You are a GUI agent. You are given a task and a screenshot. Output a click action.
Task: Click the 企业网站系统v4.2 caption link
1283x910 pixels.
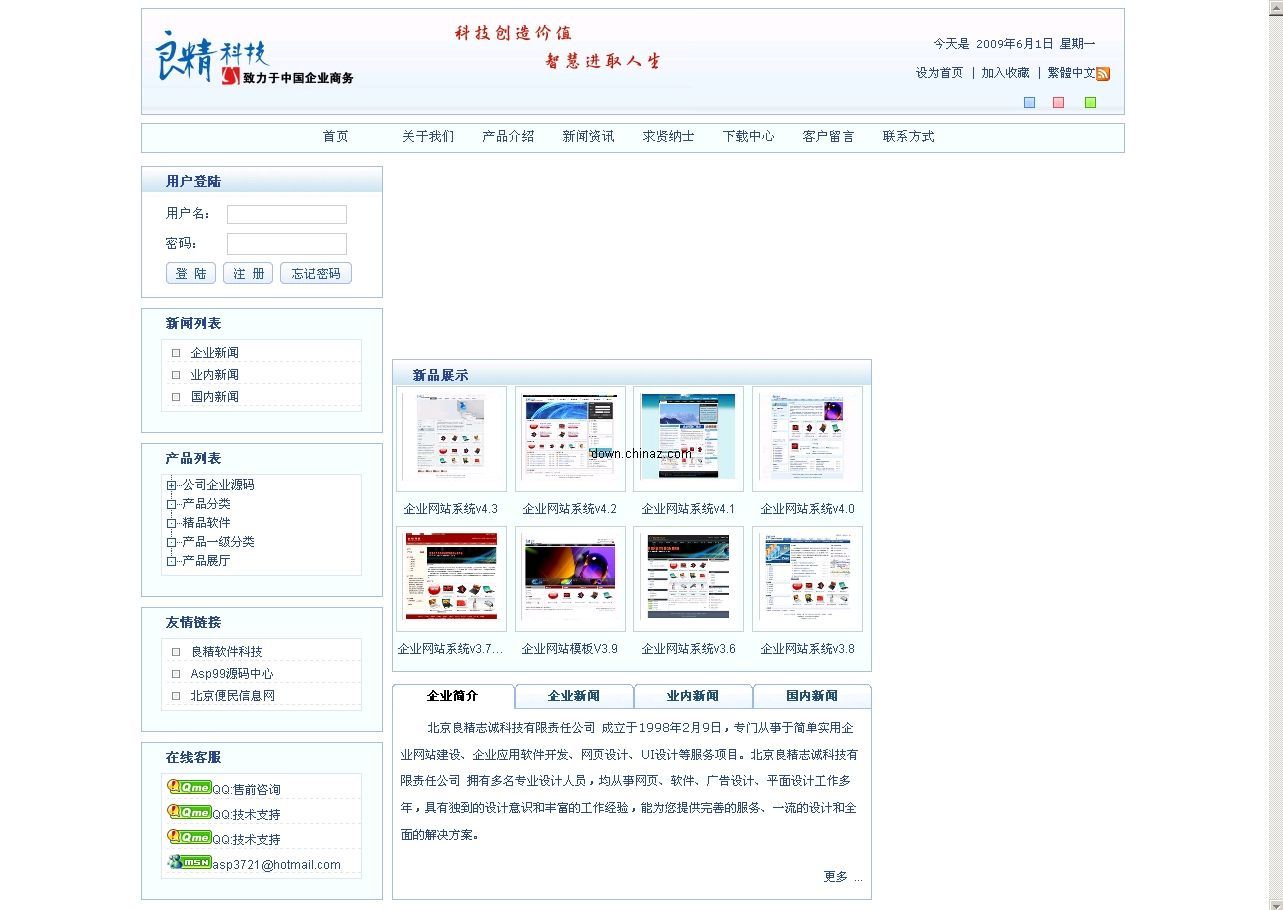coord(570,509)
